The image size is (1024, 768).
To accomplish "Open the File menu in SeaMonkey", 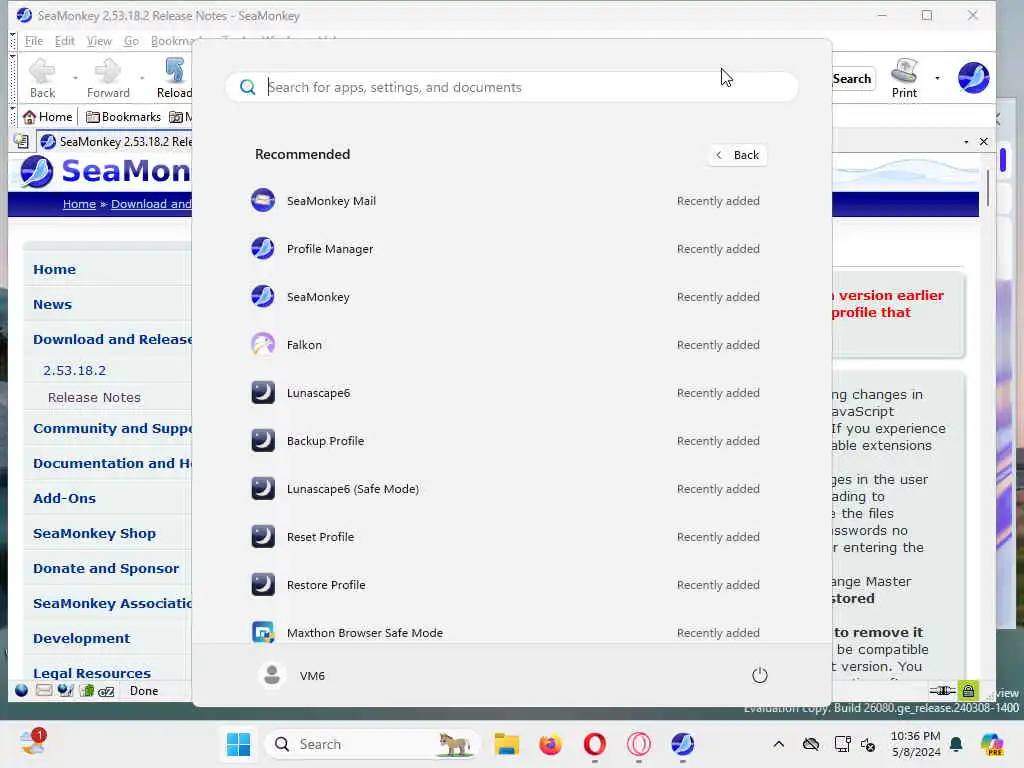I will 34,41.
